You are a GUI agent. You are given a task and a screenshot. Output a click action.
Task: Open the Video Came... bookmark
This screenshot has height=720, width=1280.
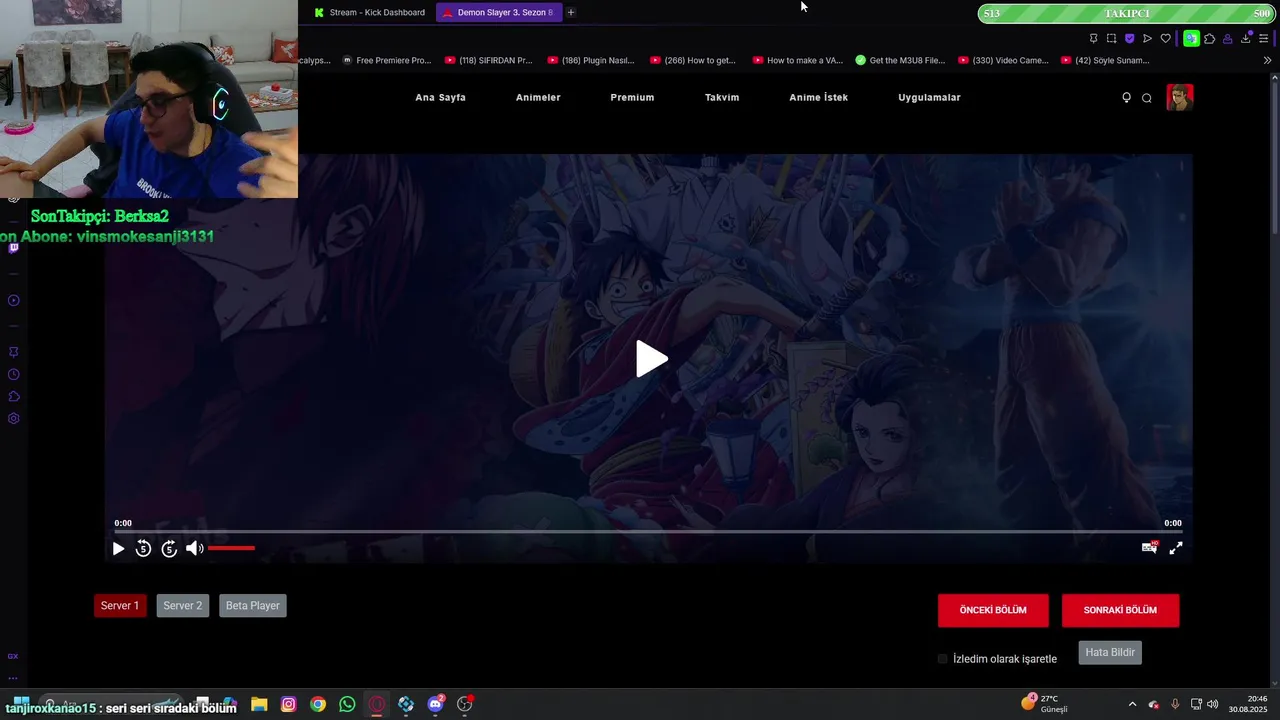[x=1004, y=60]
